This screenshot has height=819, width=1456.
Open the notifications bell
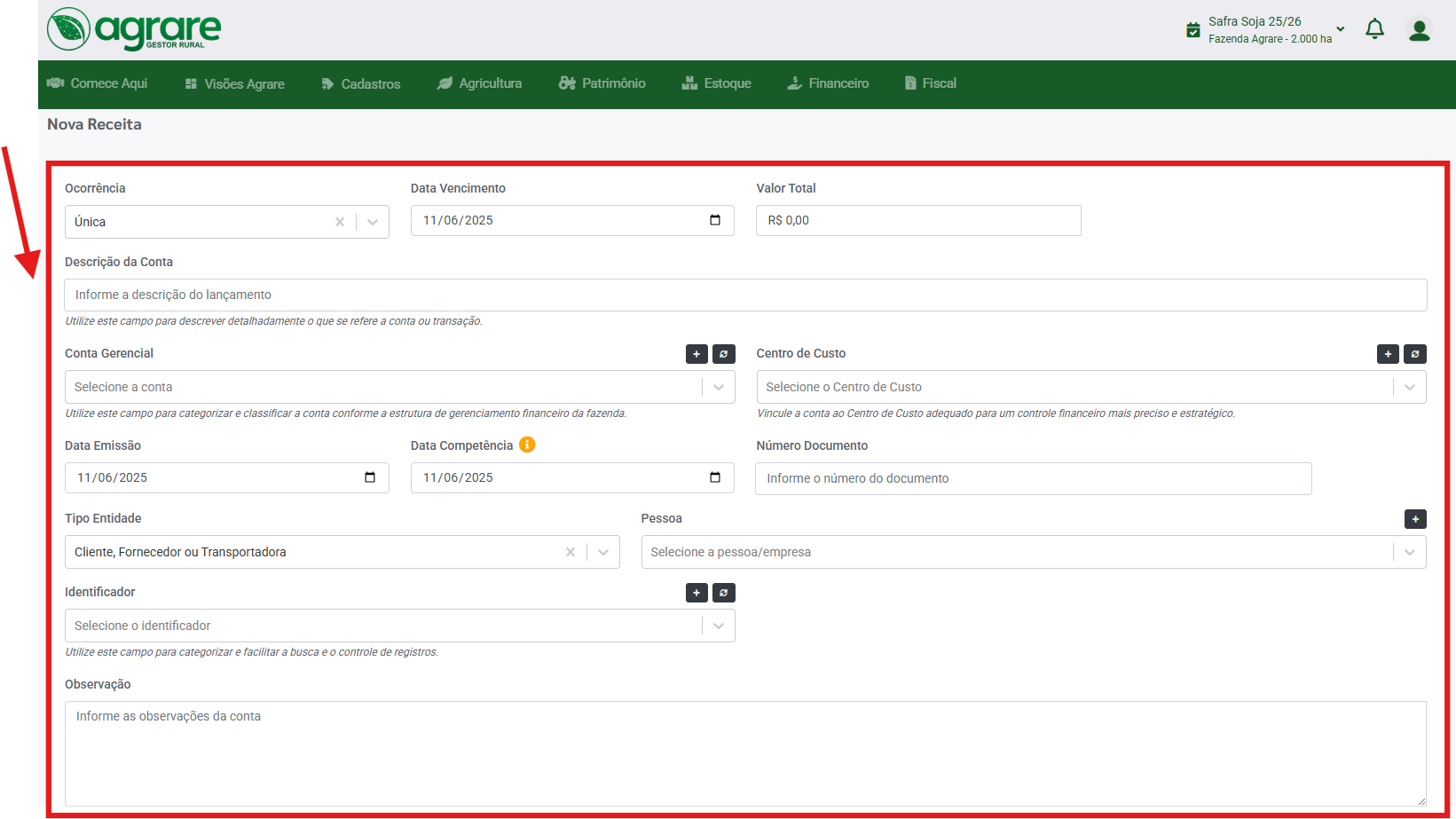tap(1374, 29)
